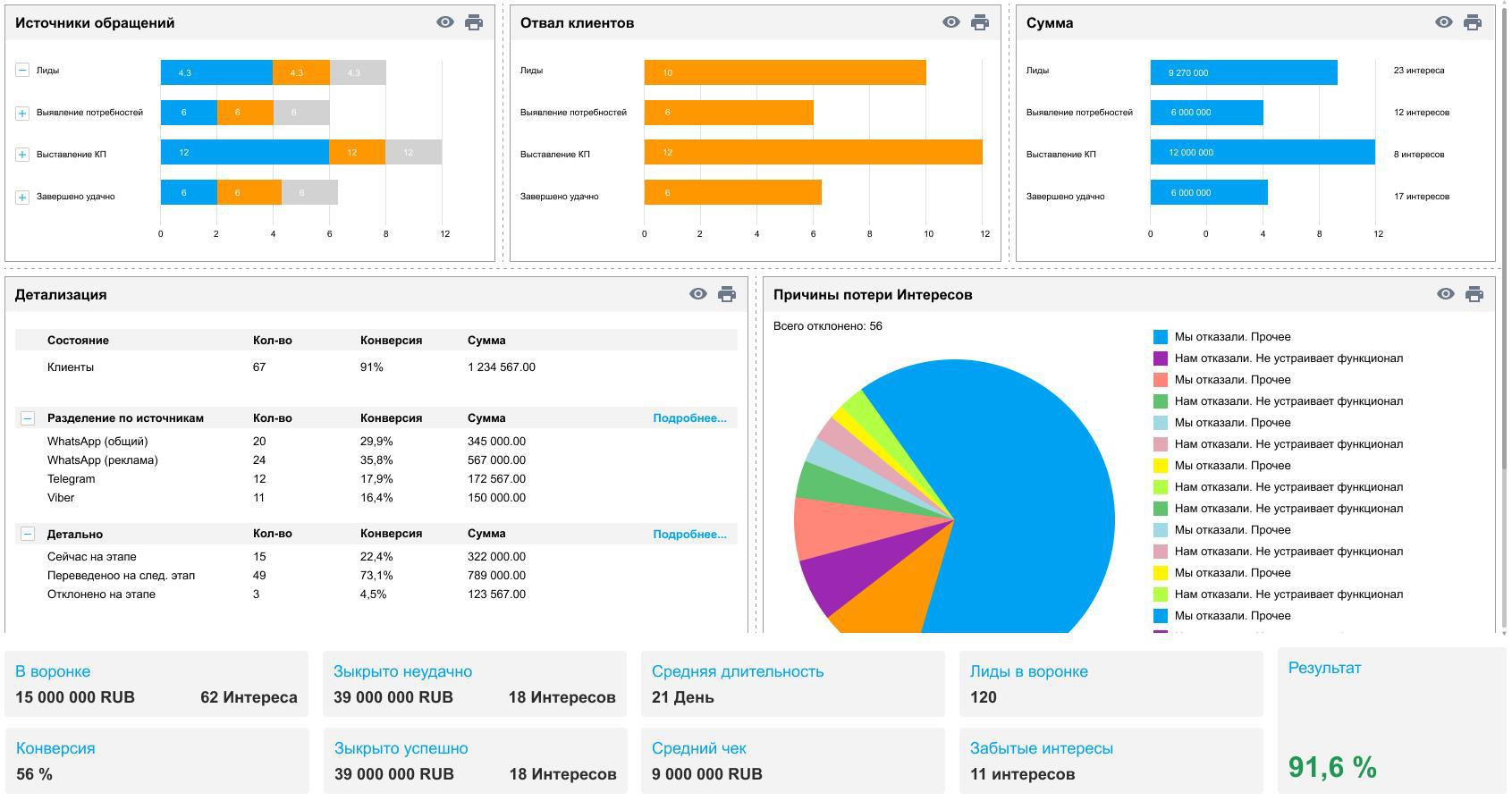Viewport: 1512px width, 801px height.
Task: Print the Отвал клиентов chart
Action: pos(980,22)
